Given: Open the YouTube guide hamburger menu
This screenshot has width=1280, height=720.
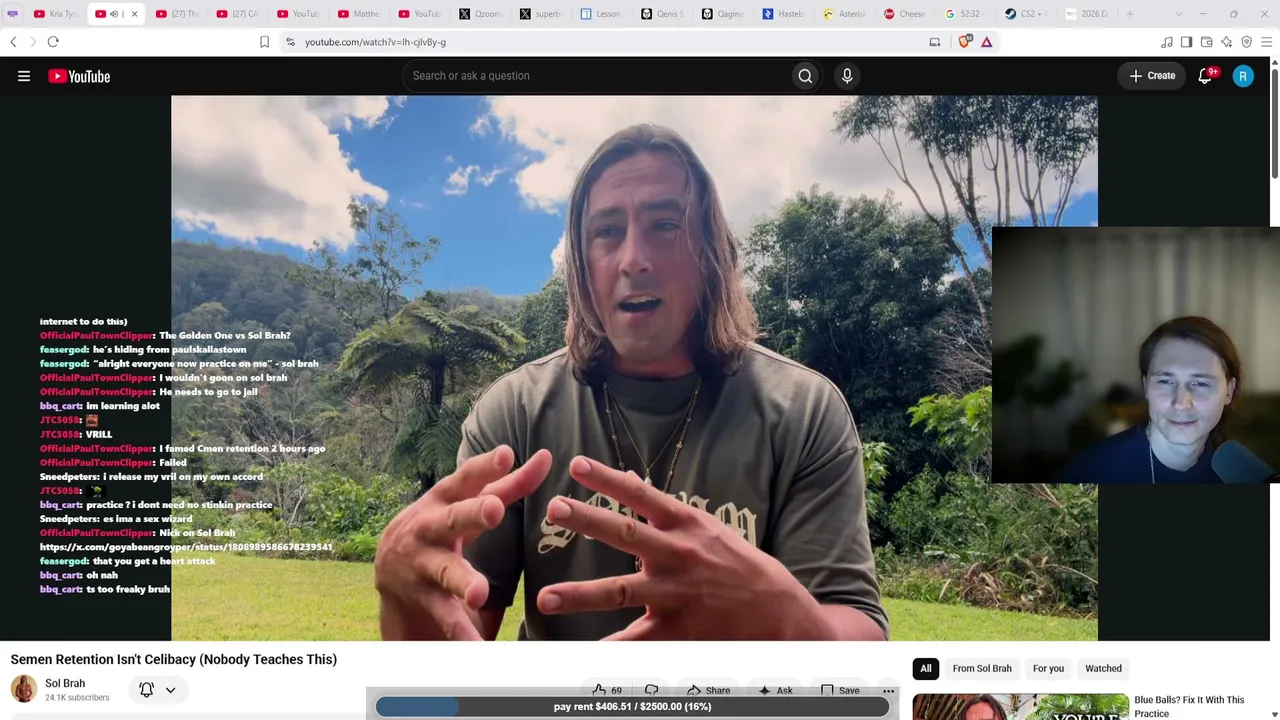Looking at the screenshot, I should 24,76.
